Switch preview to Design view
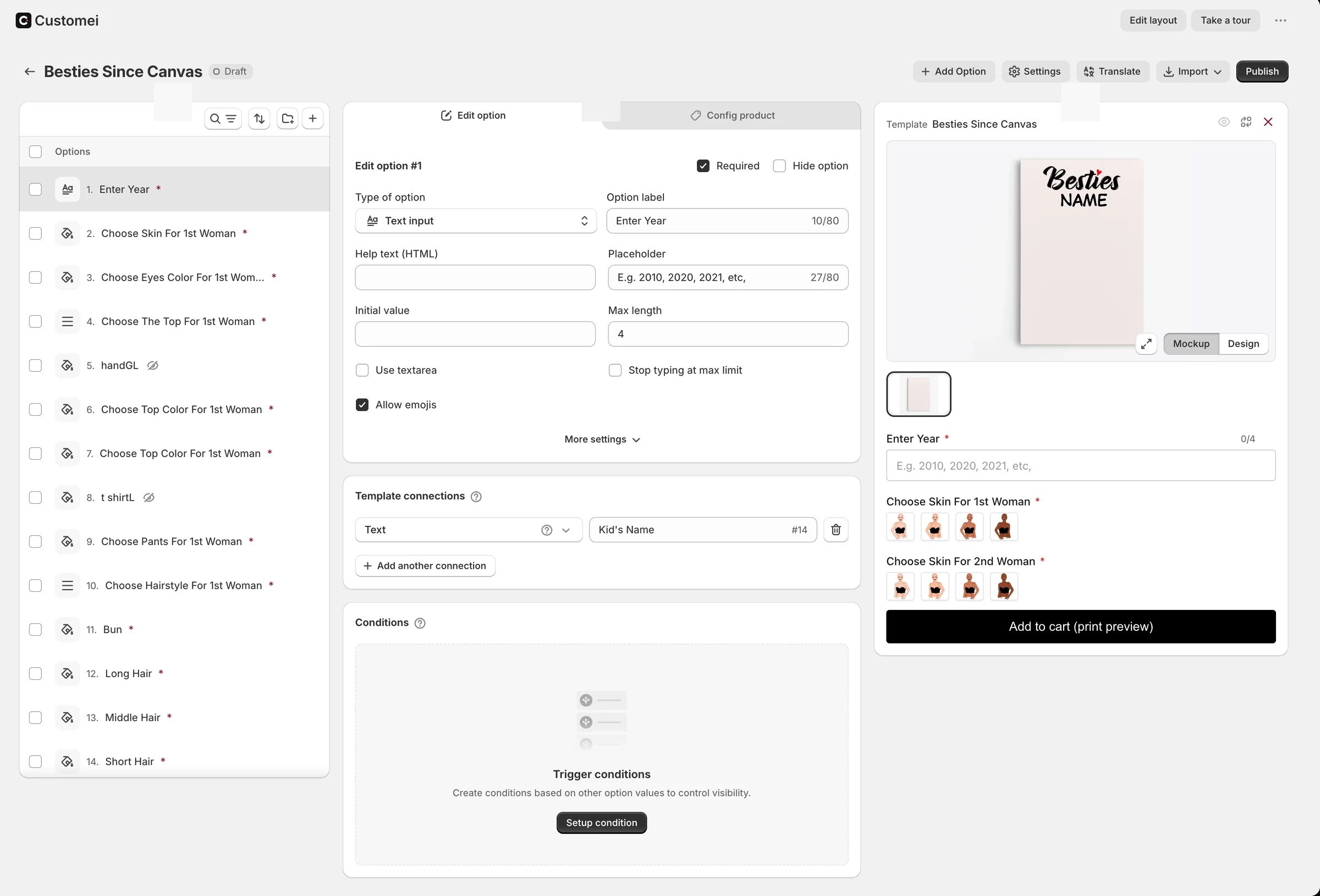 coord(1243,344)
